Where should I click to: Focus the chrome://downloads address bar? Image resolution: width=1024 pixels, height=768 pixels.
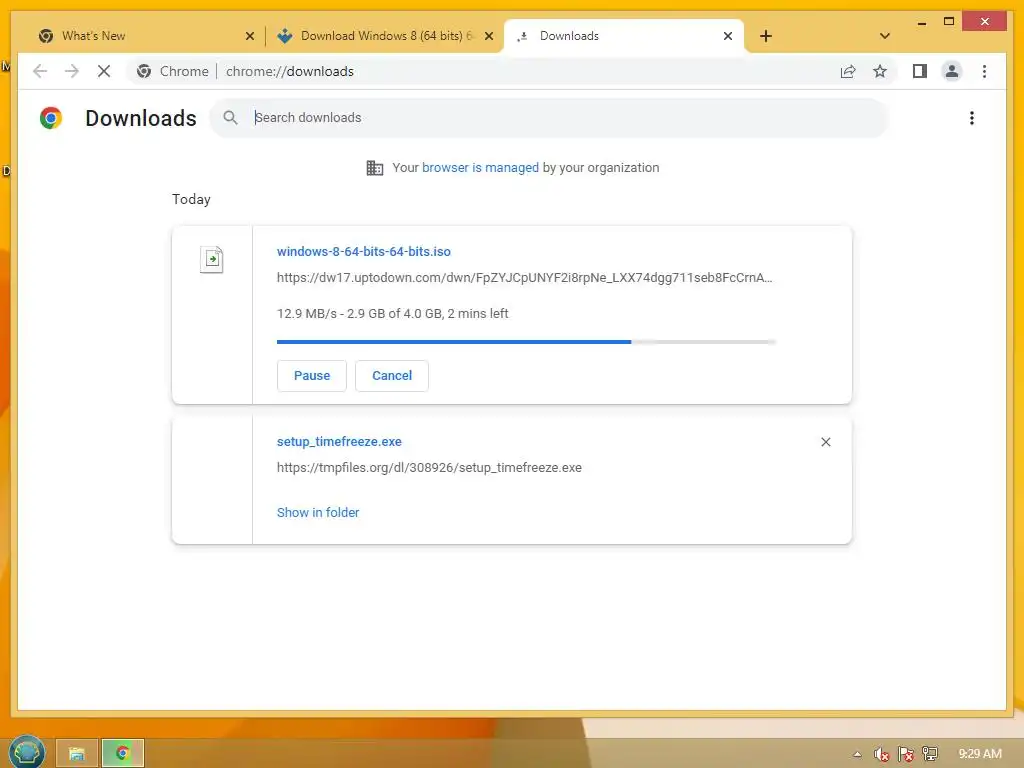point(290,71)
